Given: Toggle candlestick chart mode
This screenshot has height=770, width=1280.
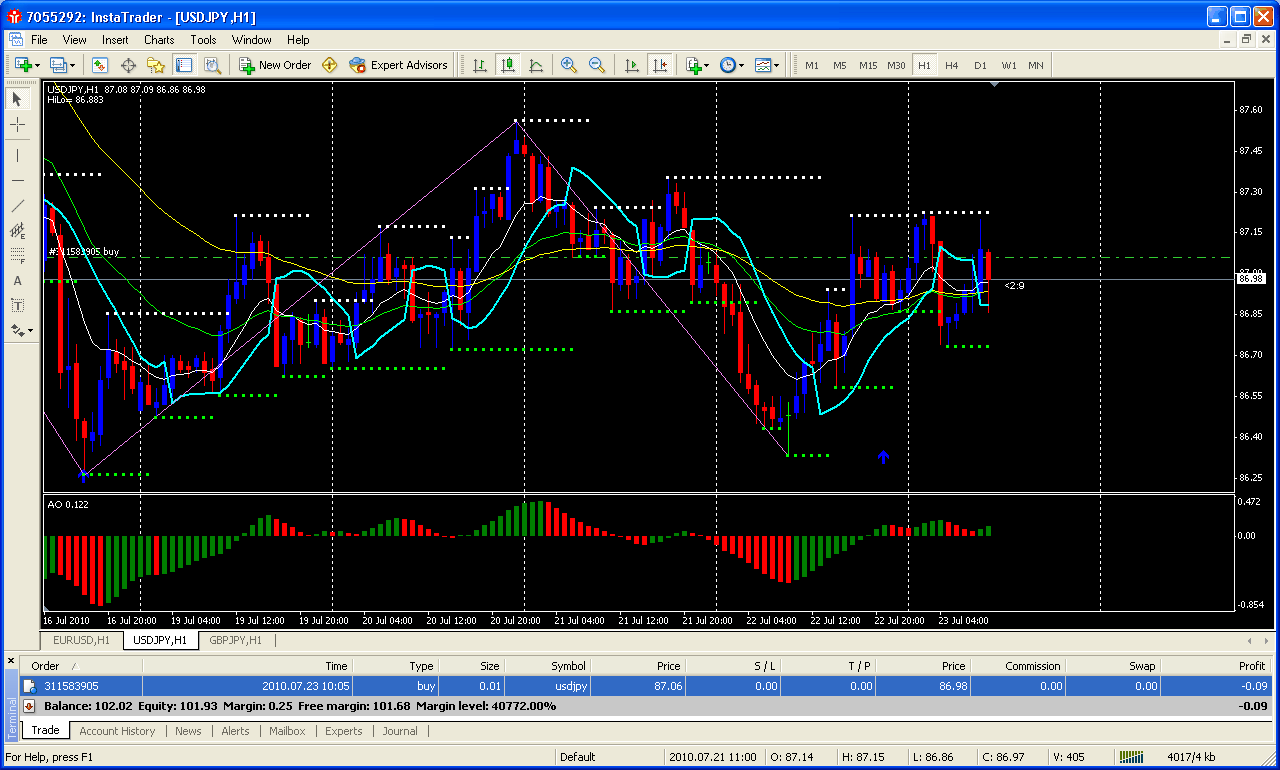Looking at the screenshot, I should click(508, 65).
